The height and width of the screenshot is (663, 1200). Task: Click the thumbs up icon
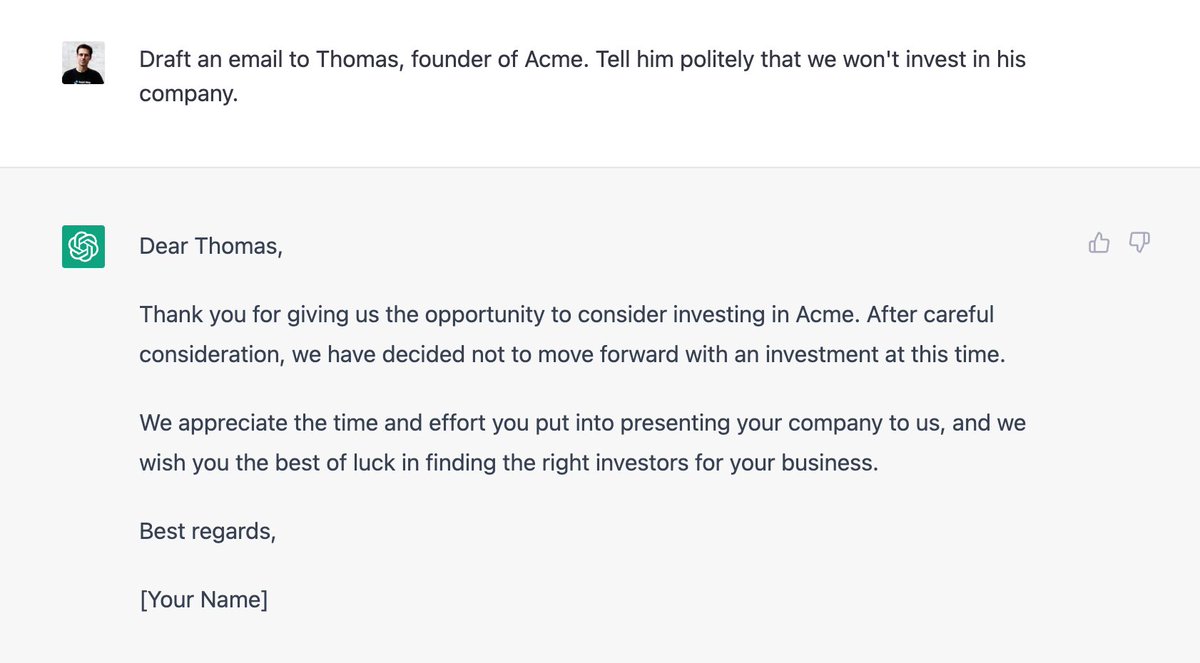tap(1099, 243)
